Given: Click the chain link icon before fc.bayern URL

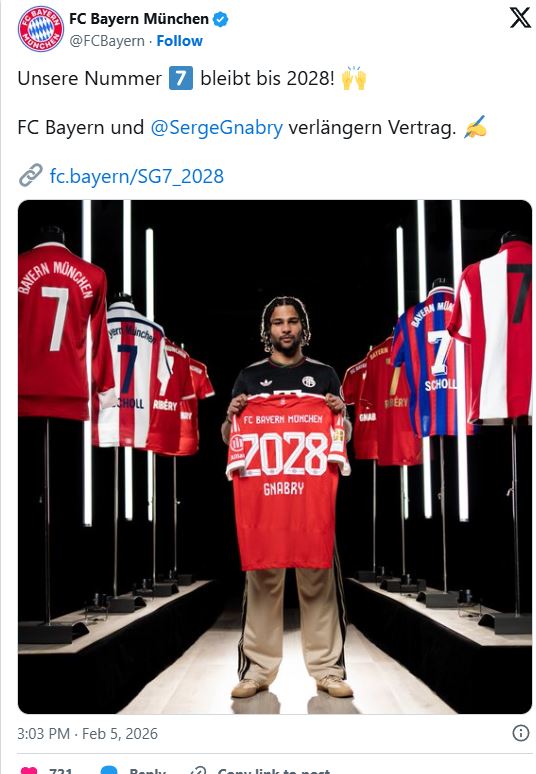Looking at the screenshot, I should (31, 176).
